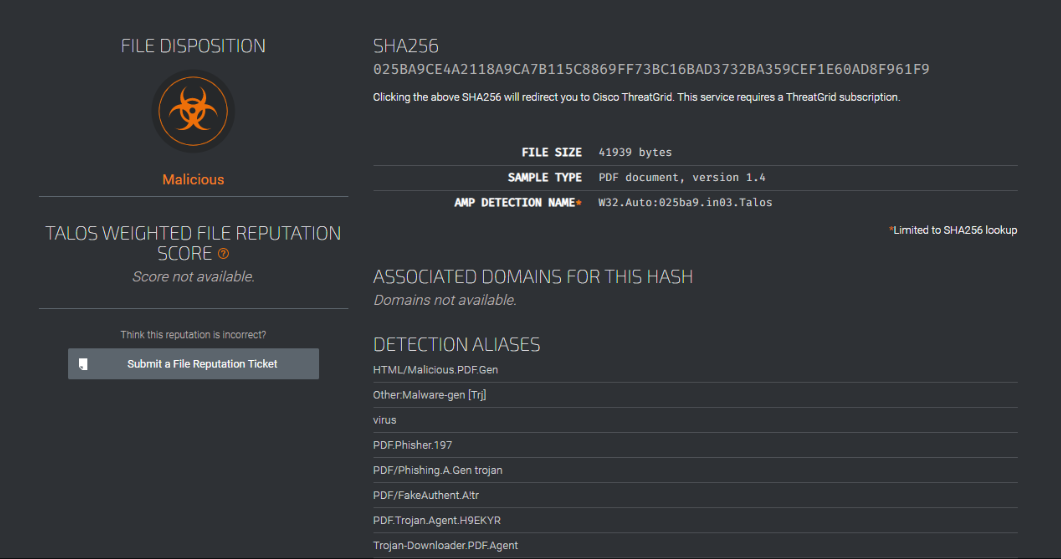Click the Limited to SHA256 lookup note
The height and width of the screenshot is (559, 1061).
coord(953,230)
